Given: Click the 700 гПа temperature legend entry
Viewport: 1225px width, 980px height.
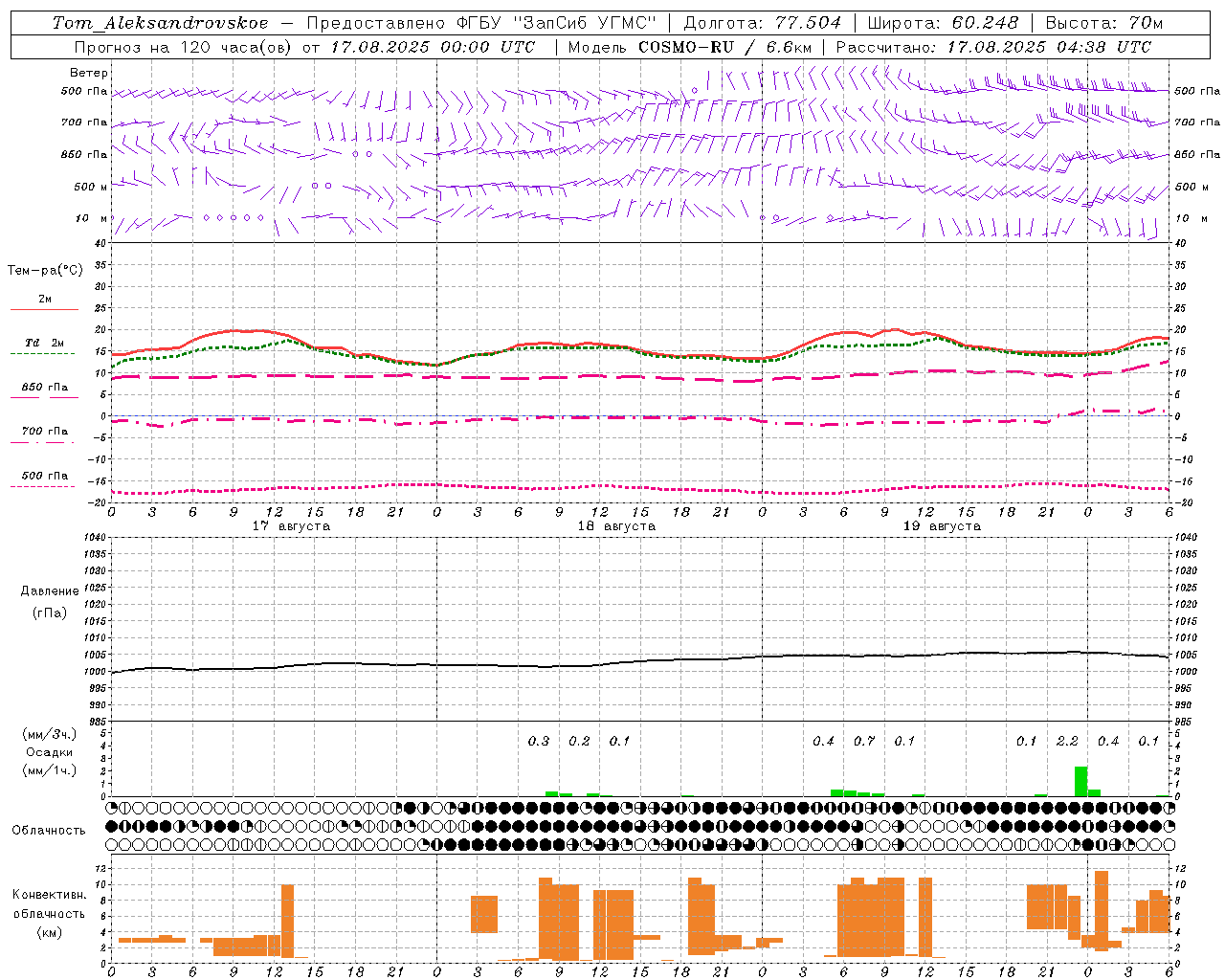Looking at the screenshot, I should pos(45,433).
